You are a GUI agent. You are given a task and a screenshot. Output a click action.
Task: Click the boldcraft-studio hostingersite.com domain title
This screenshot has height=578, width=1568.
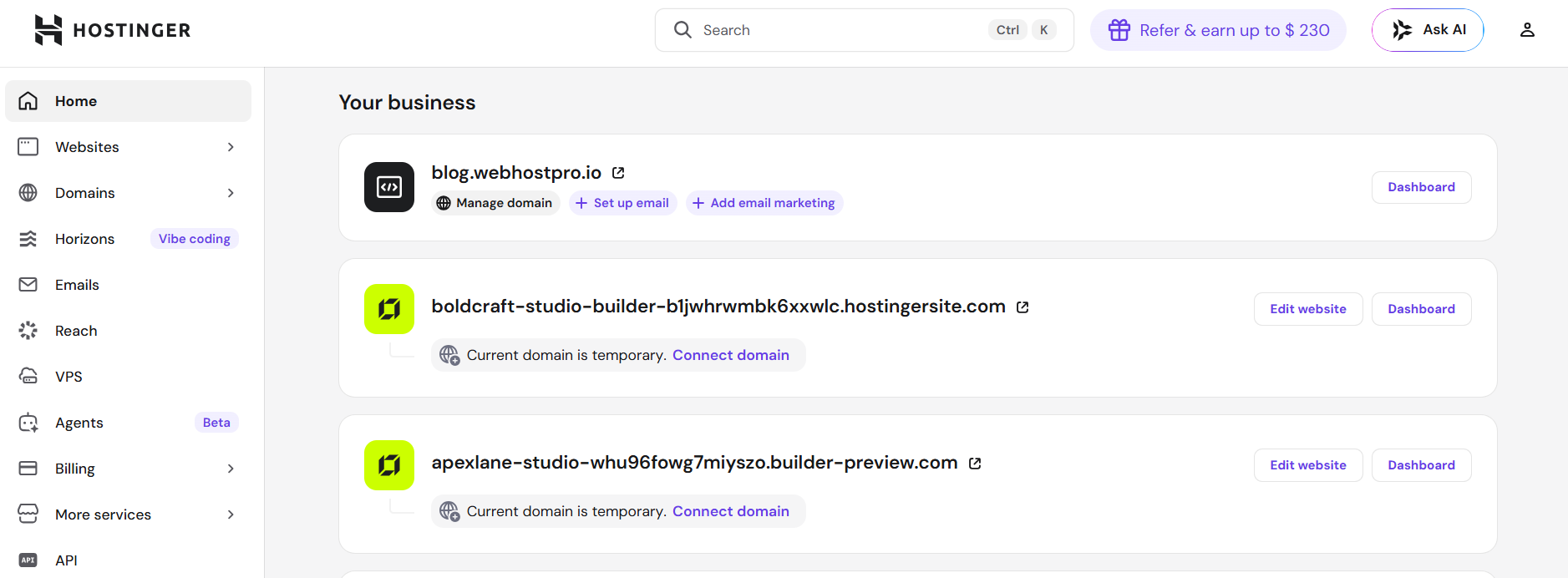(718, 307)
